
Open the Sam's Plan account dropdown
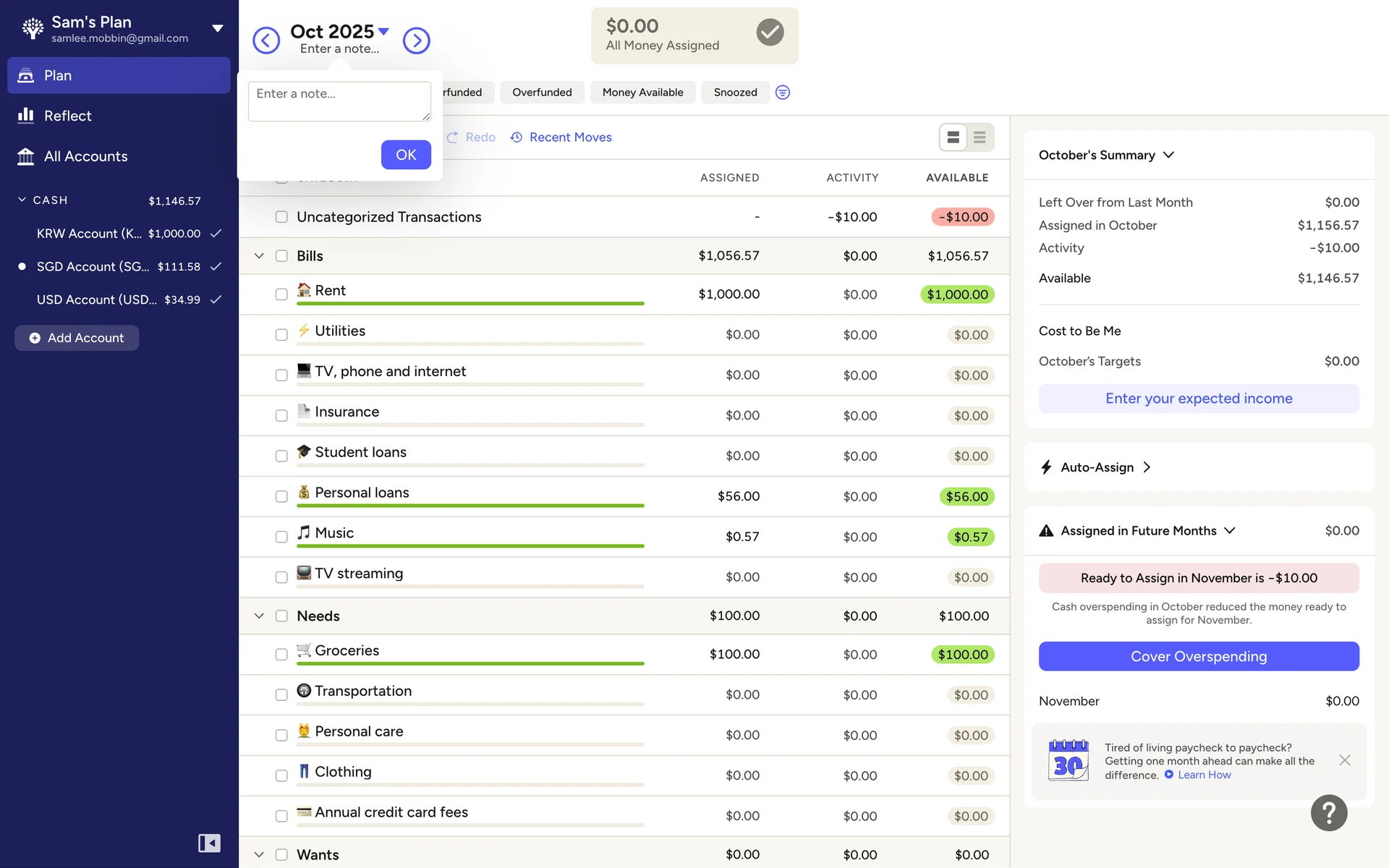[x=217, y=29]
